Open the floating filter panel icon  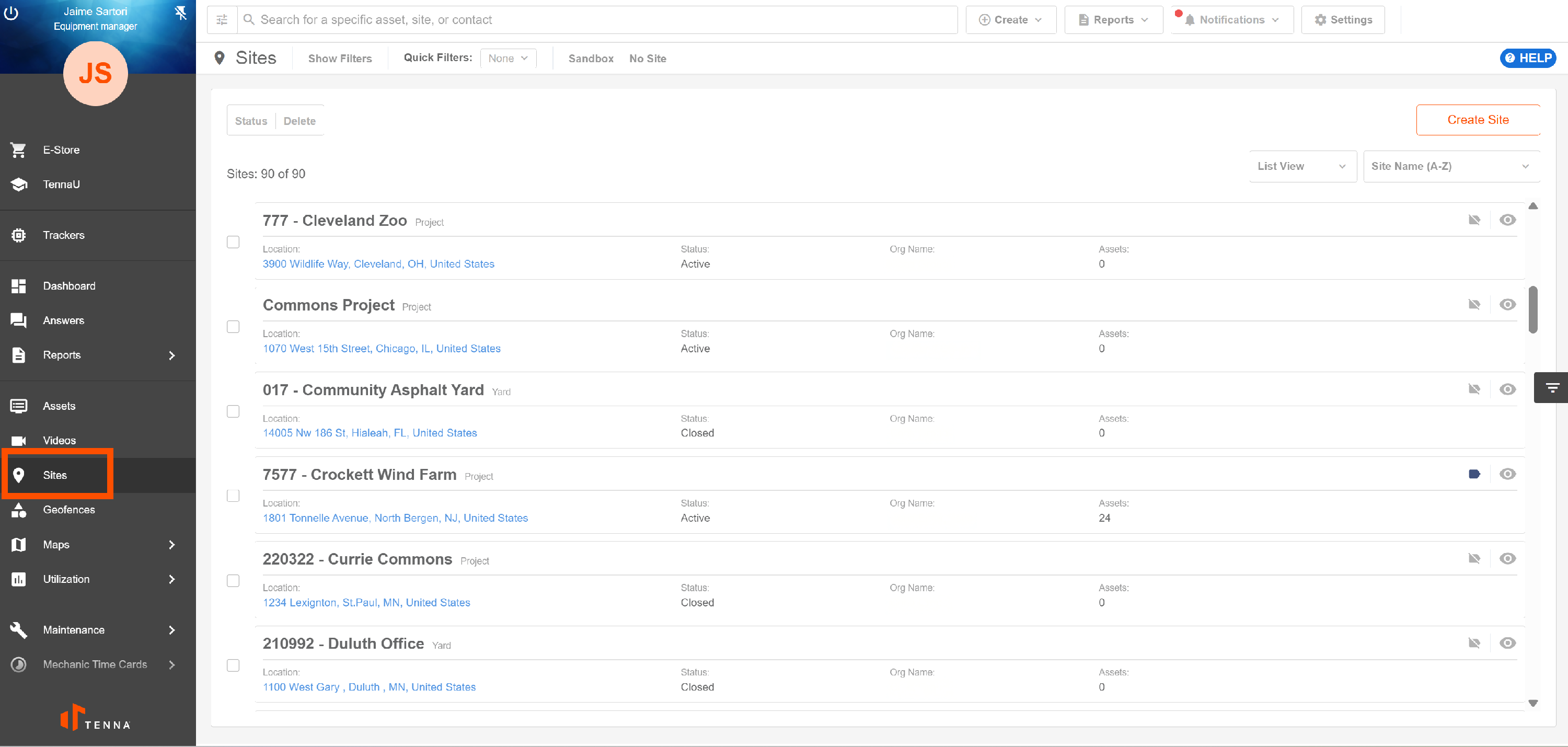(1552, 388)
